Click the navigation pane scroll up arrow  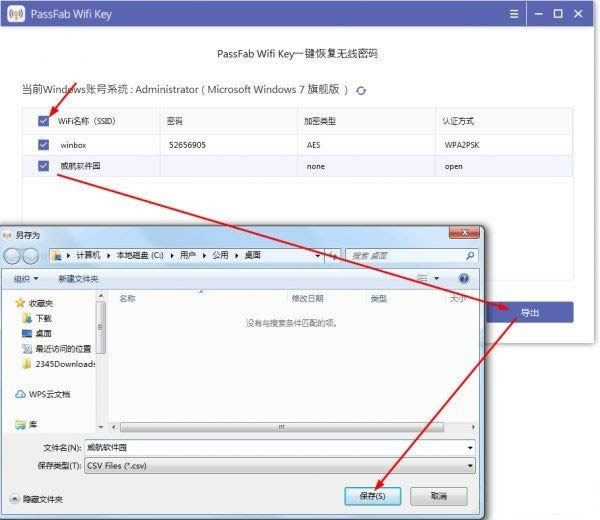point(101,295)
